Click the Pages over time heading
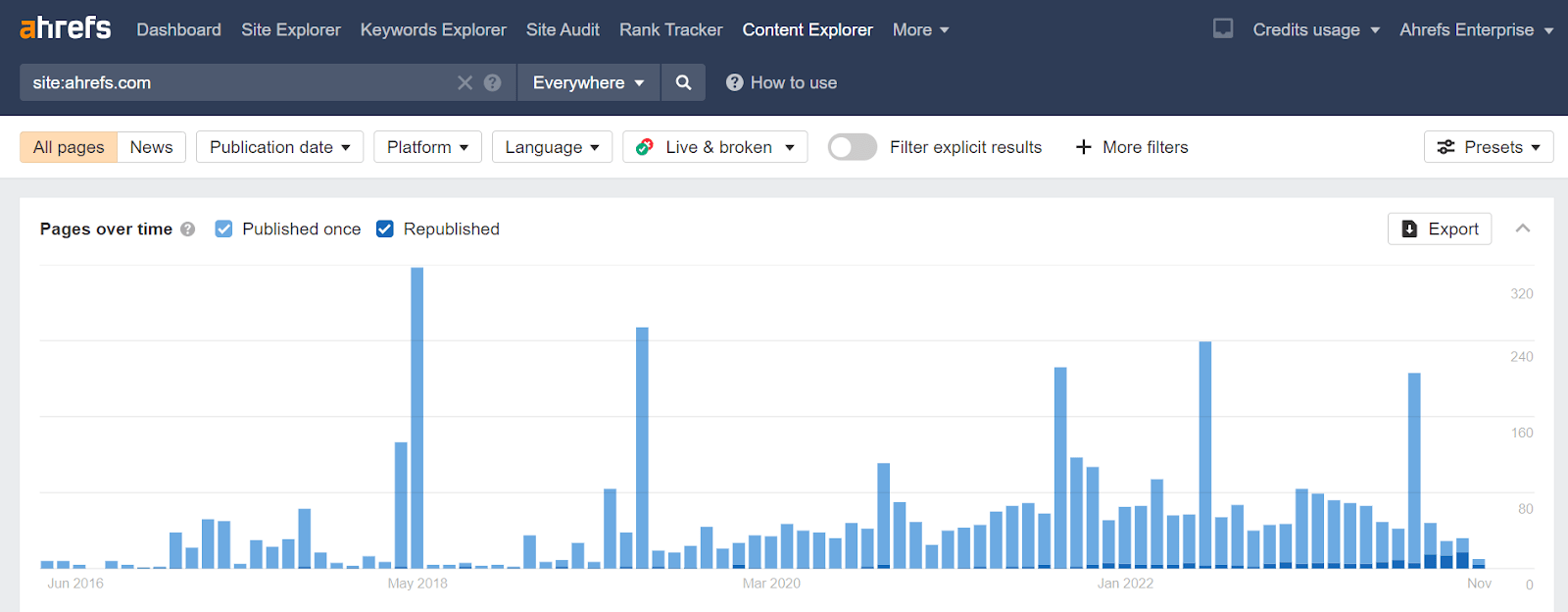 106,229
